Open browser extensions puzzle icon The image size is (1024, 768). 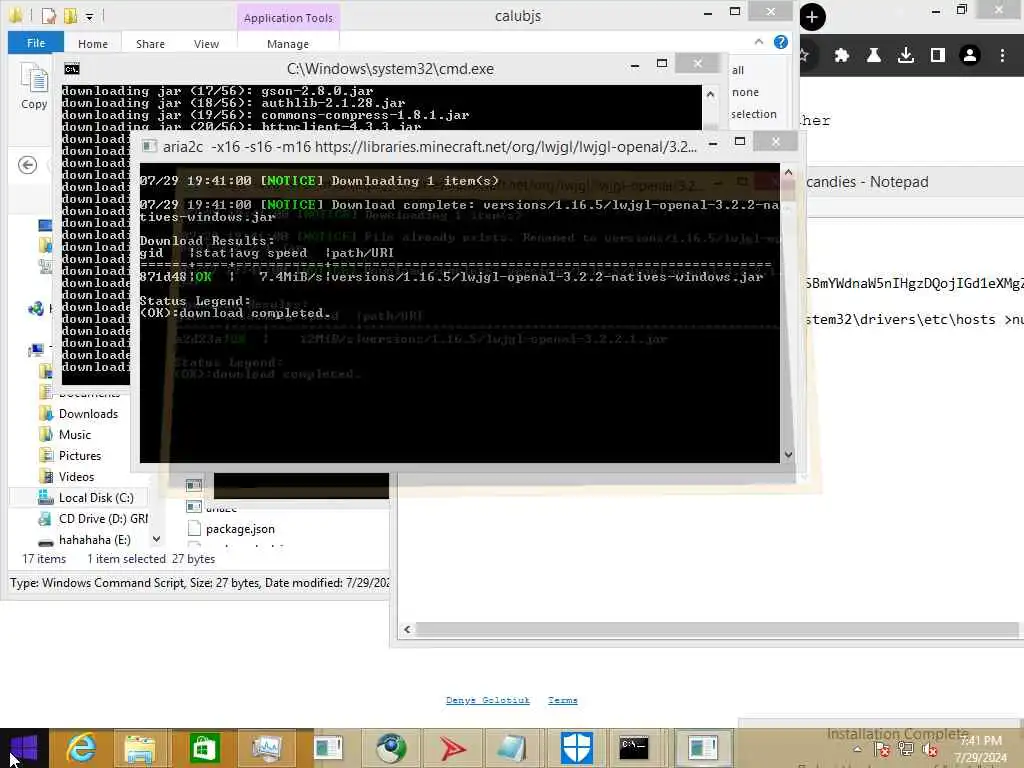841,56
